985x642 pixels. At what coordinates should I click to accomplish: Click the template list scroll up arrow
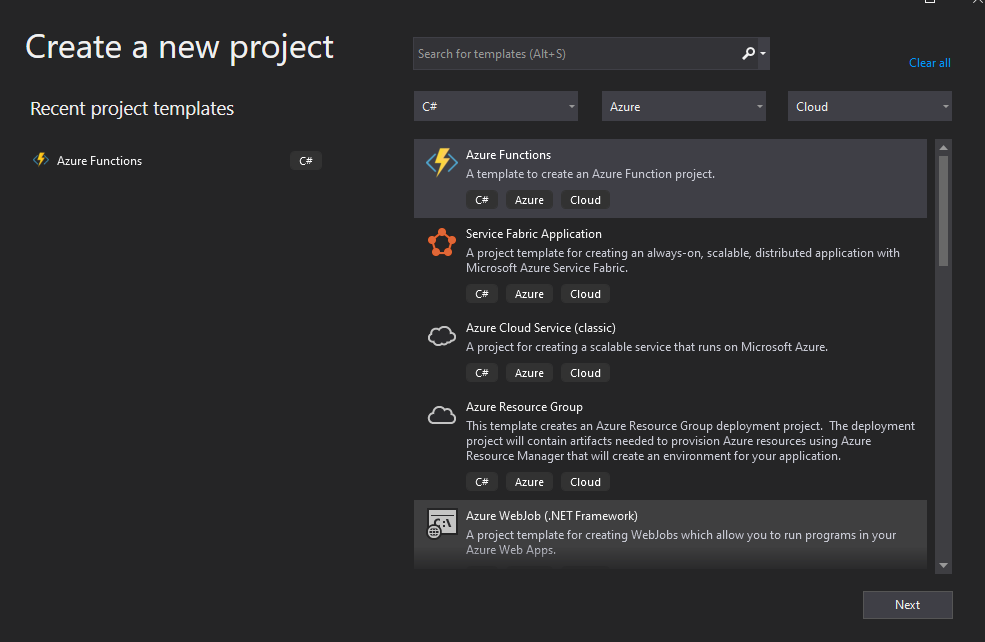943,148
